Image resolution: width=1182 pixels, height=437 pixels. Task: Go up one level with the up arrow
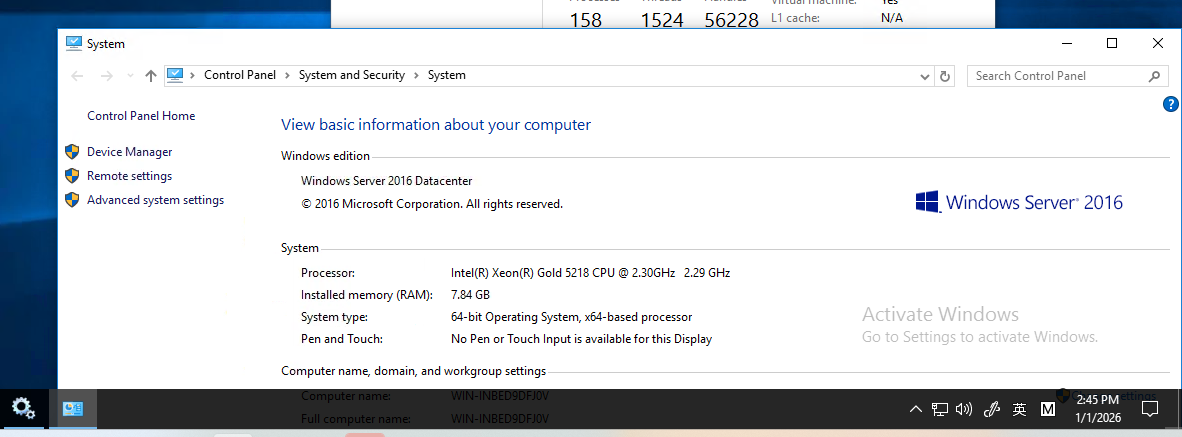click(x=151, y=76)
